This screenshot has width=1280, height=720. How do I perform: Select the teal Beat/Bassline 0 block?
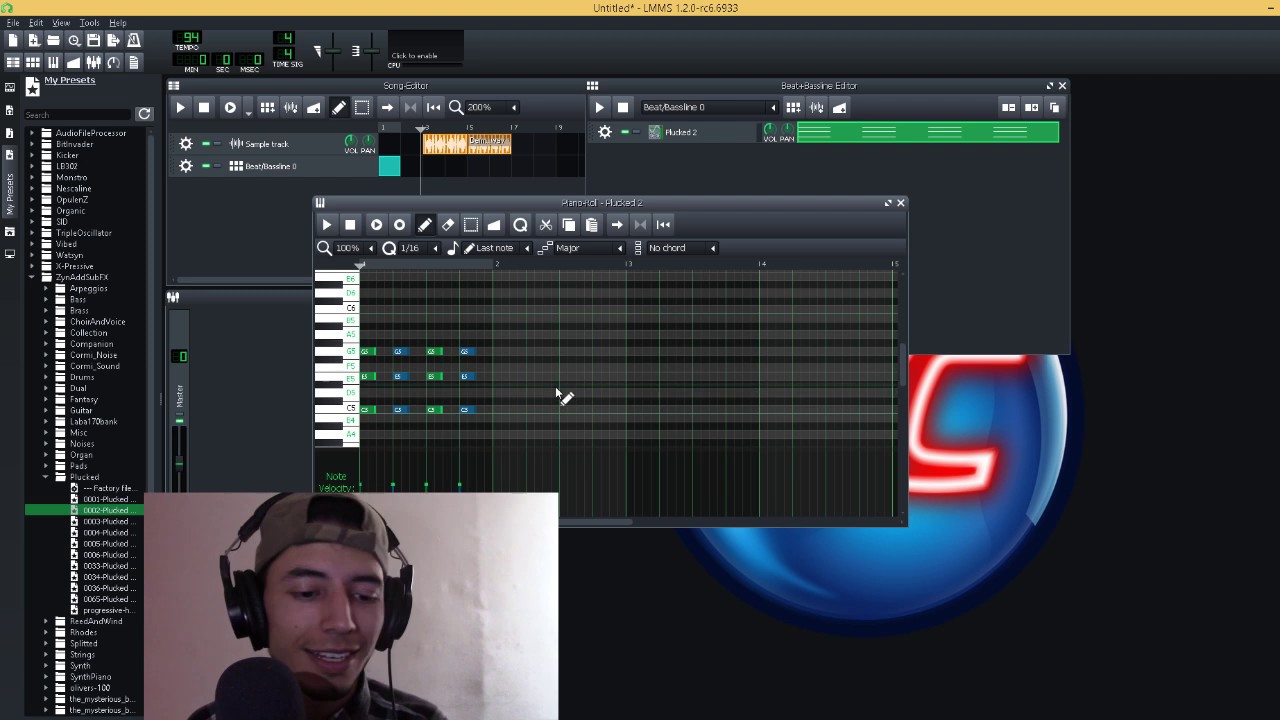389,166
